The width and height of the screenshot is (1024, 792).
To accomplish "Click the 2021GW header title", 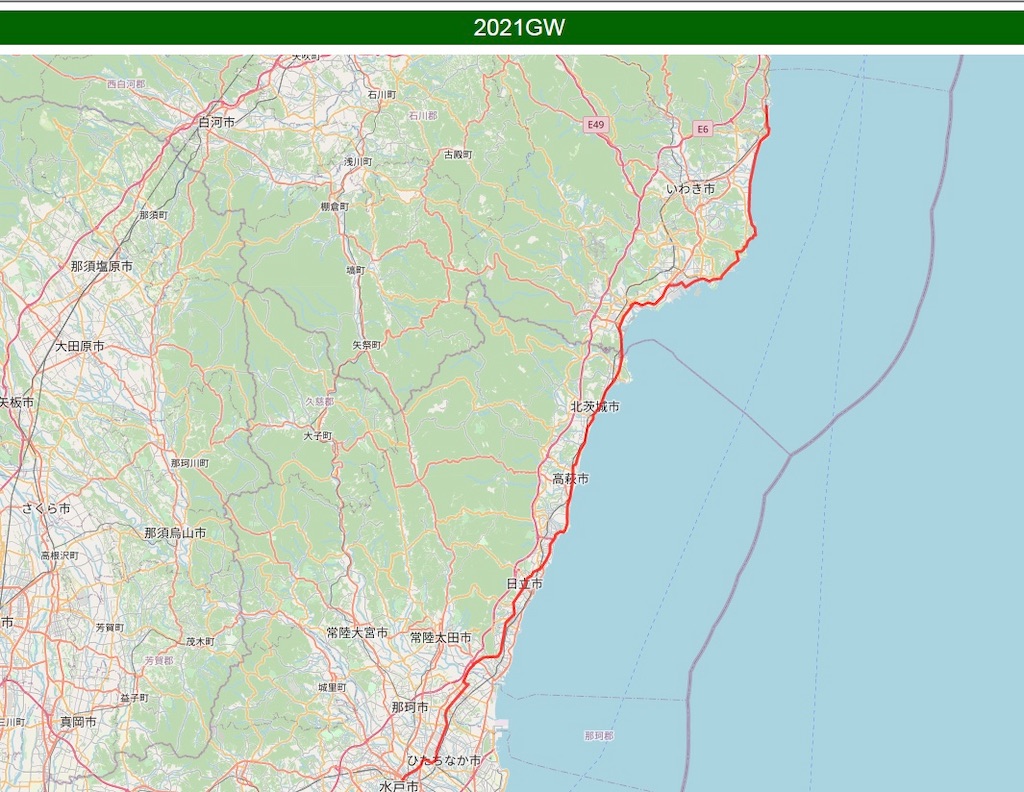I will click(519, 28).
